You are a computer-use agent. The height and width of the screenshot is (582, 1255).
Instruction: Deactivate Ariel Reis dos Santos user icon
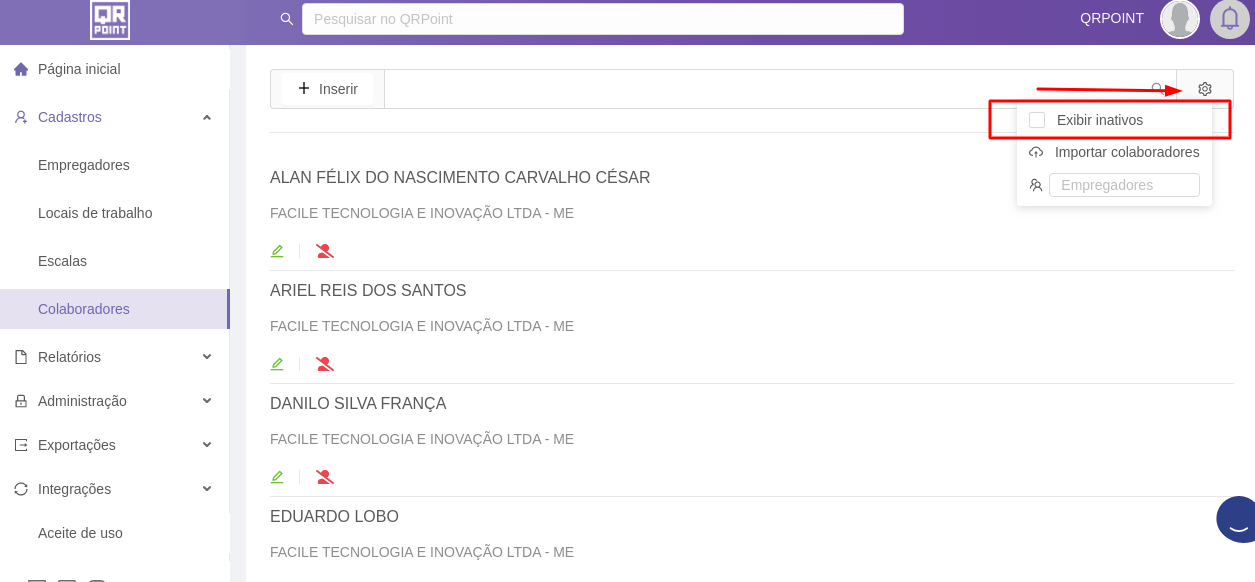click(x=325, y=364)
